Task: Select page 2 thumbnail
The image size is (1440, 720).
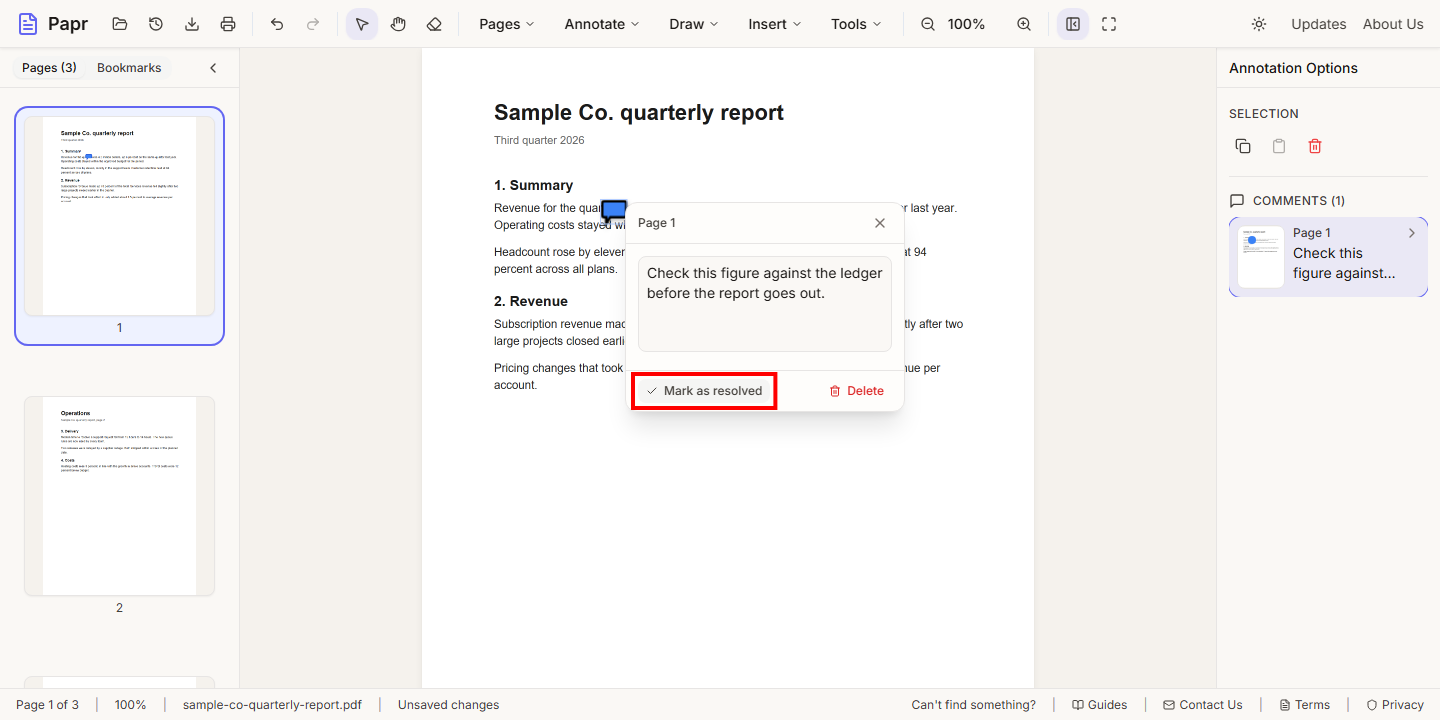Action: 119,496
